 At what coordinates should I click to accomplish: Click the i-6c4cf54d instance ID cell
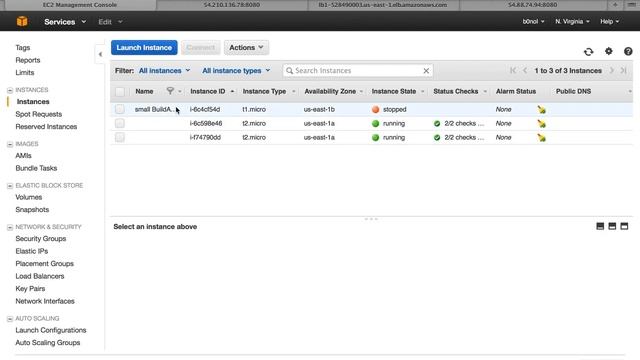click(x=205, y=109)
